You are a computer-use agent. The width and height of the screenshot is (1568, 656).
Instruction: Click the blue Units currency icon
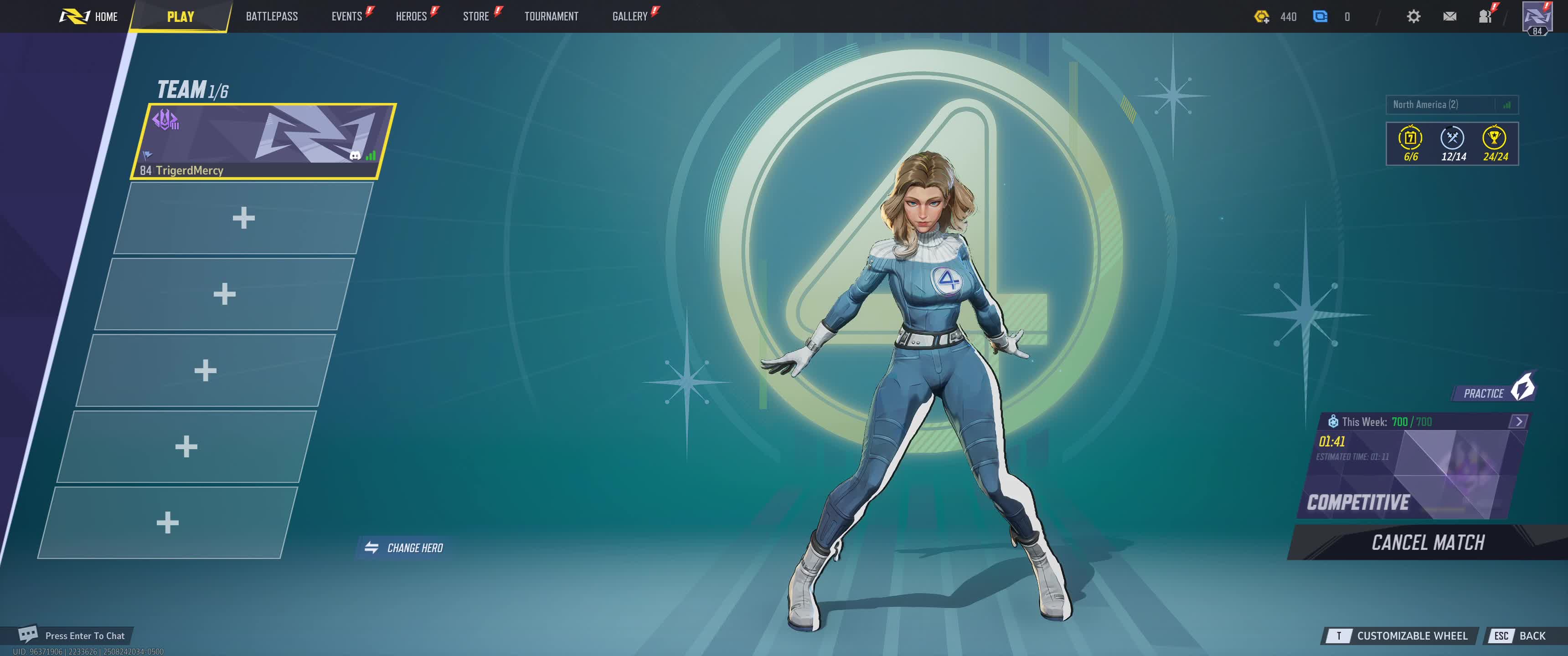pos(1320,16)
